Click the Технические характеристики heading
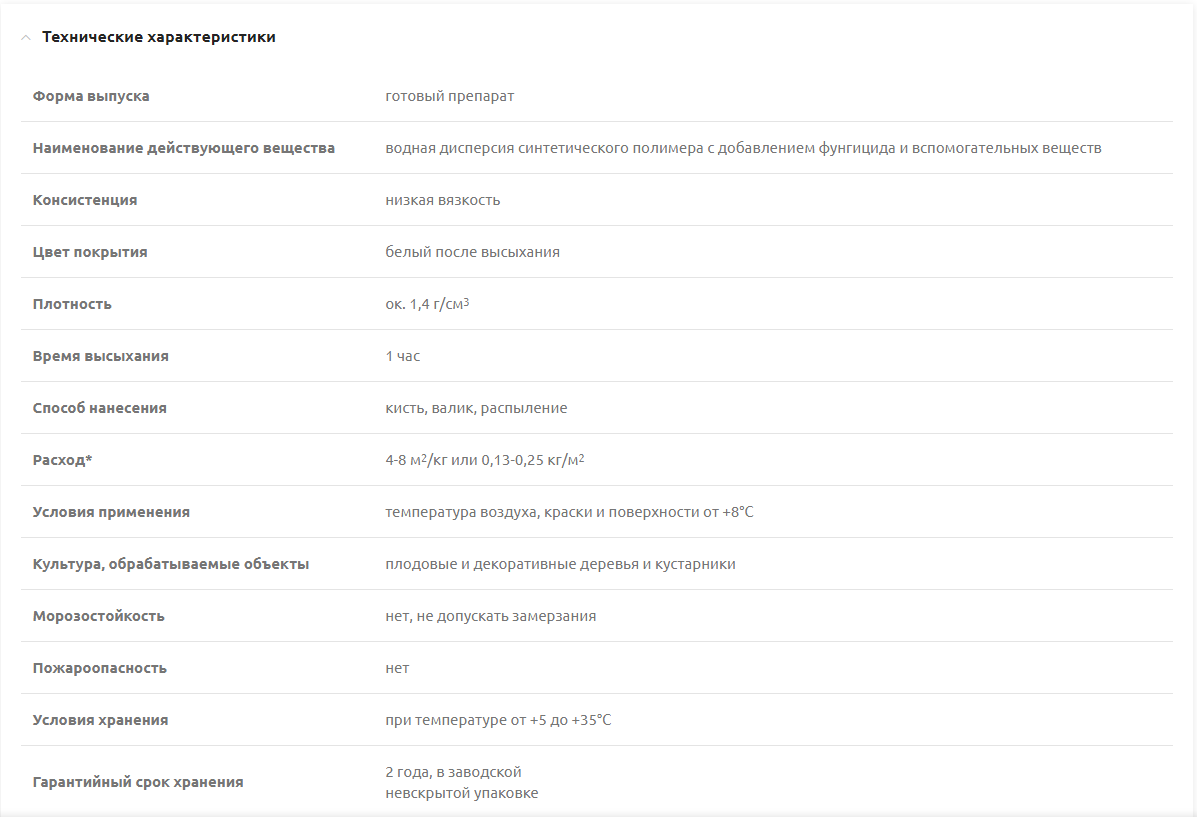The image size is (1197, 817). tap(159, 37)
